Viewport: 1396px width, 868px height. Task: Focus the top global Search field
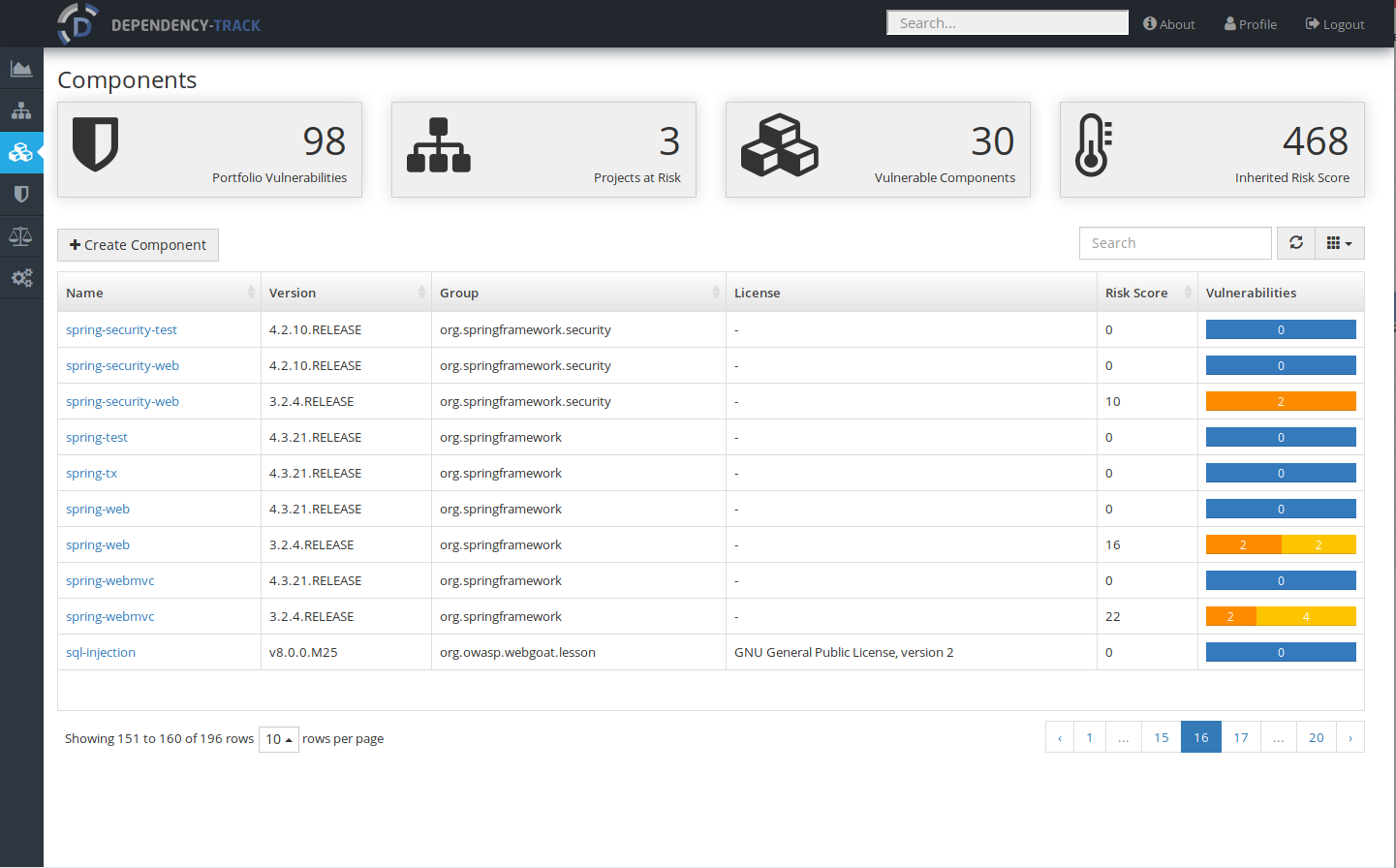tap(1008, 23)
